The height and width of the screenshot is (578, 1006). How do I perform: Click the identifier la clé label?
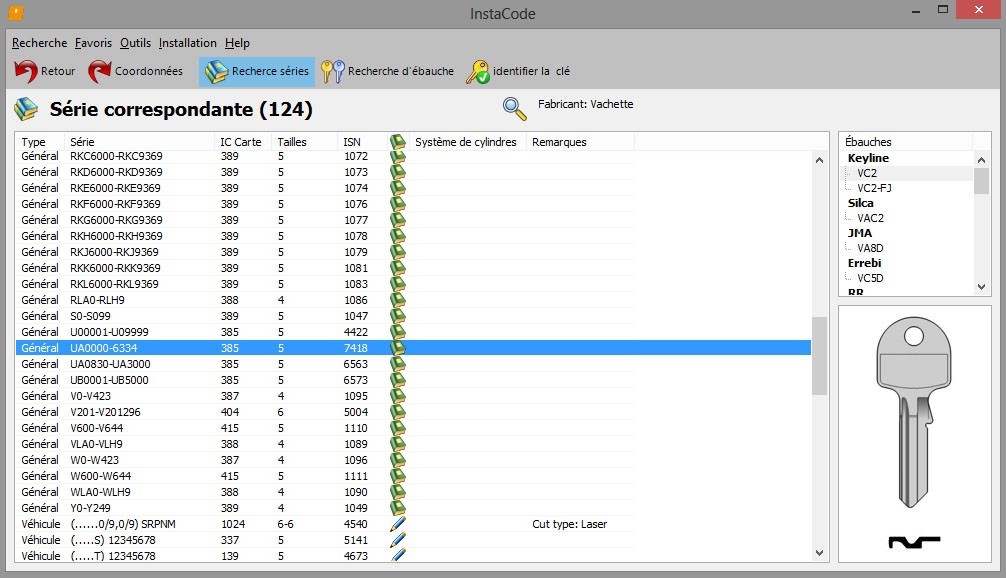point(531,71)
